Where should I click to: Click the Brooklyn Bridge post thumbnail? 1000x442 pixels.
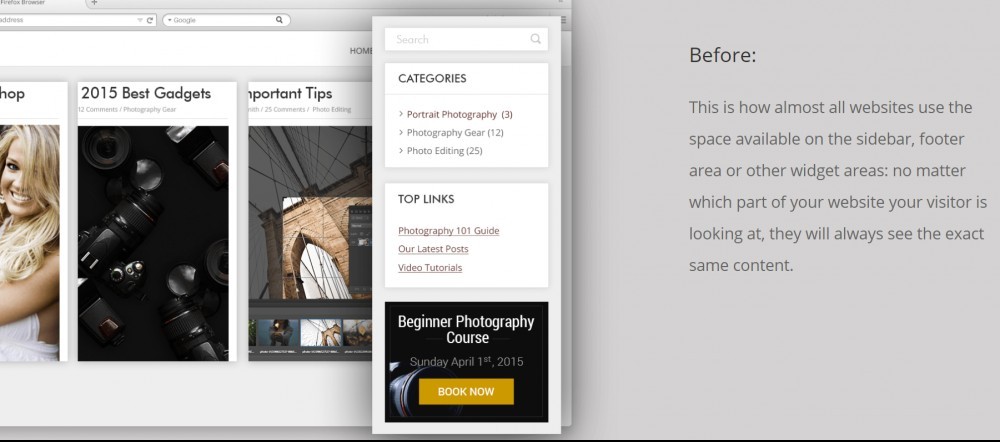(310, 243)
